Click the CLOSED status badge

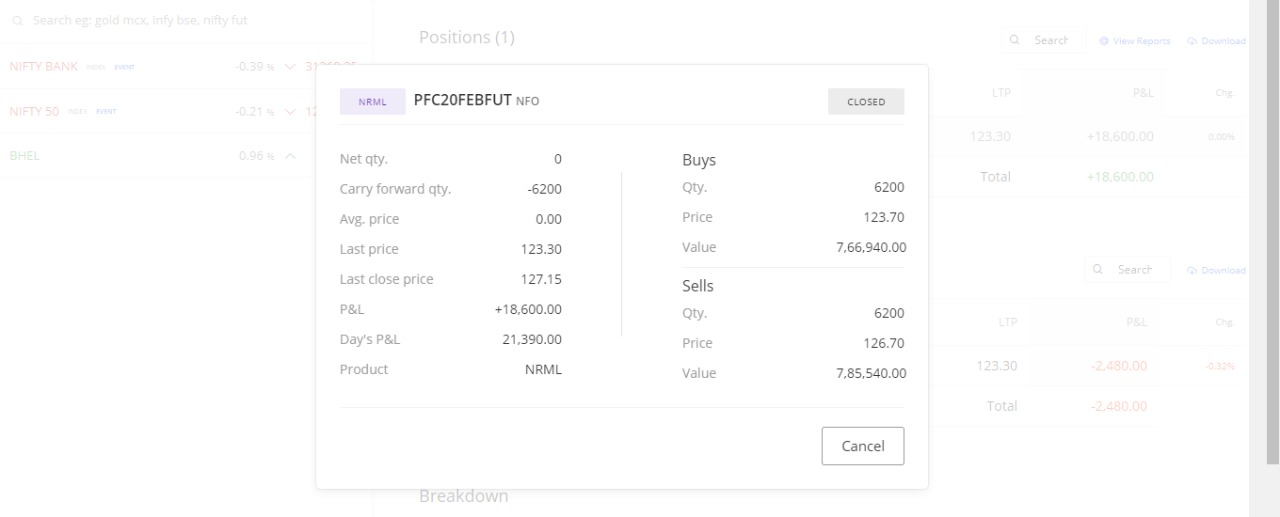coord(865,101)
